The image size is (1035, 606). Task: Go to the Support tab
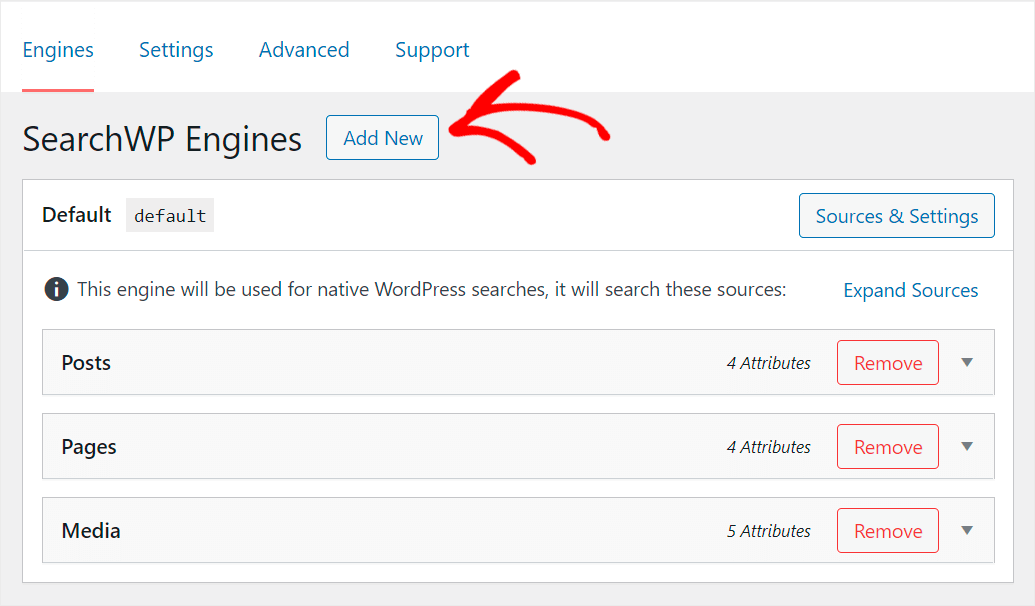point(432,50)
